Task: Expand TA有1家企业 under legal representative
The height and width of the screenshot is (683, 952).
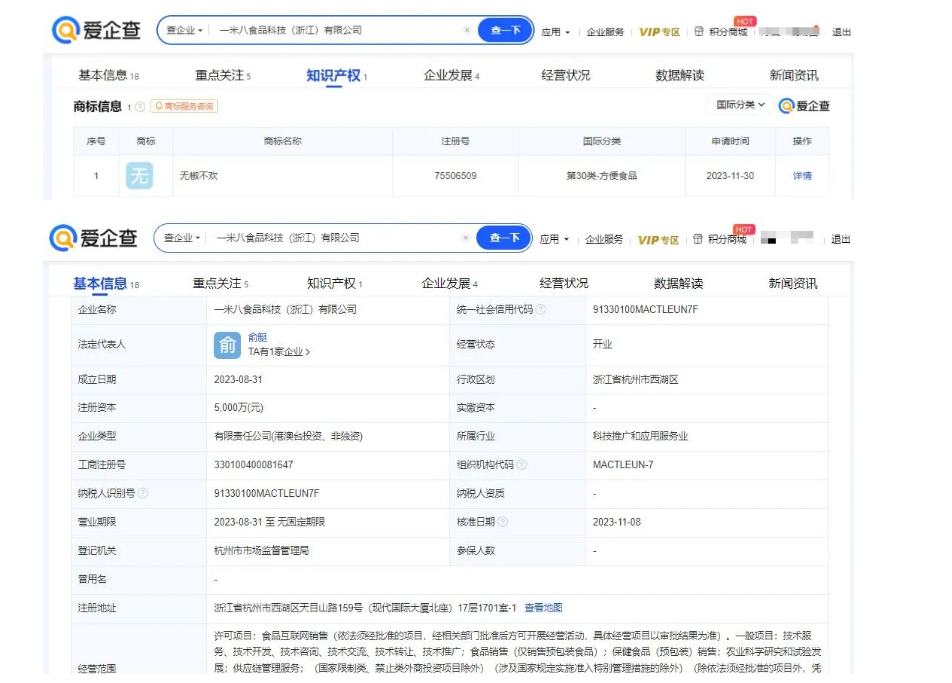Action: pos(279,352)
